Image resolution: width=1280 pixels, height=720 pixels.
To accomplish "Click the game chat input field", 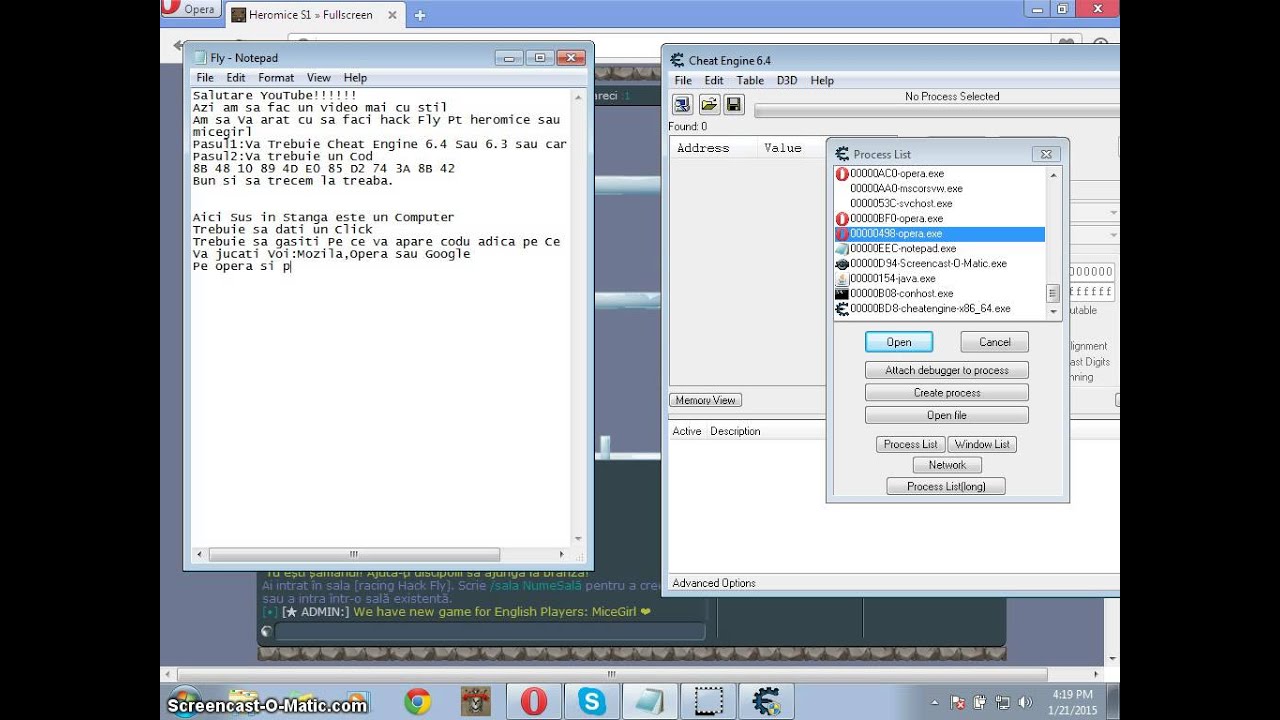I will coord(490,632).
